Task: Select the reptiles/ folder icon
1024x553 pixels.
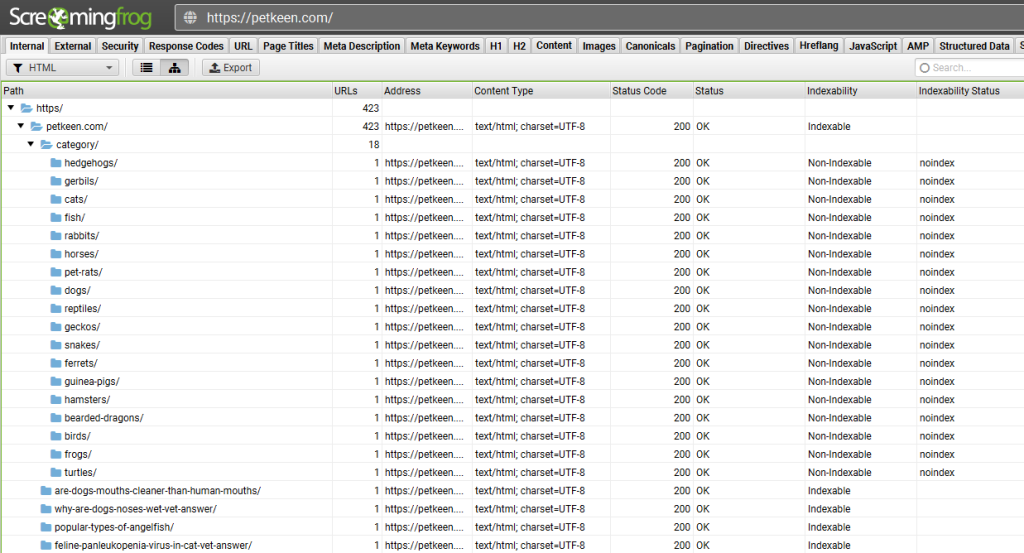Action: (x=56, y=309)
